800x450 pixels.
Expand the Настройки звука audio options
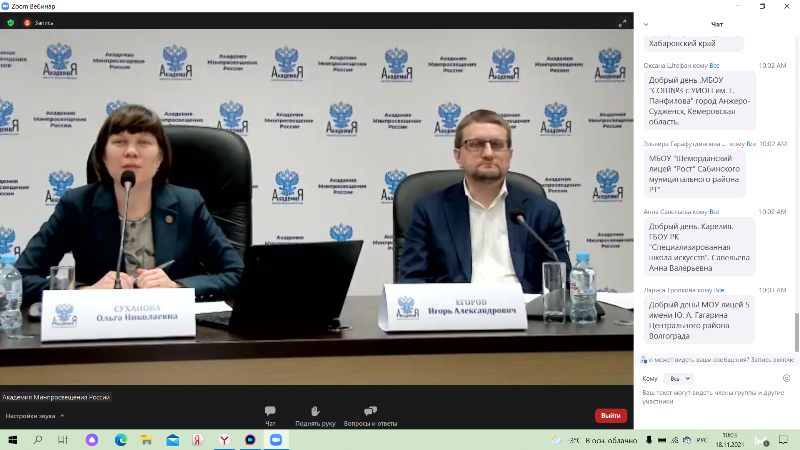click(61, 415)
